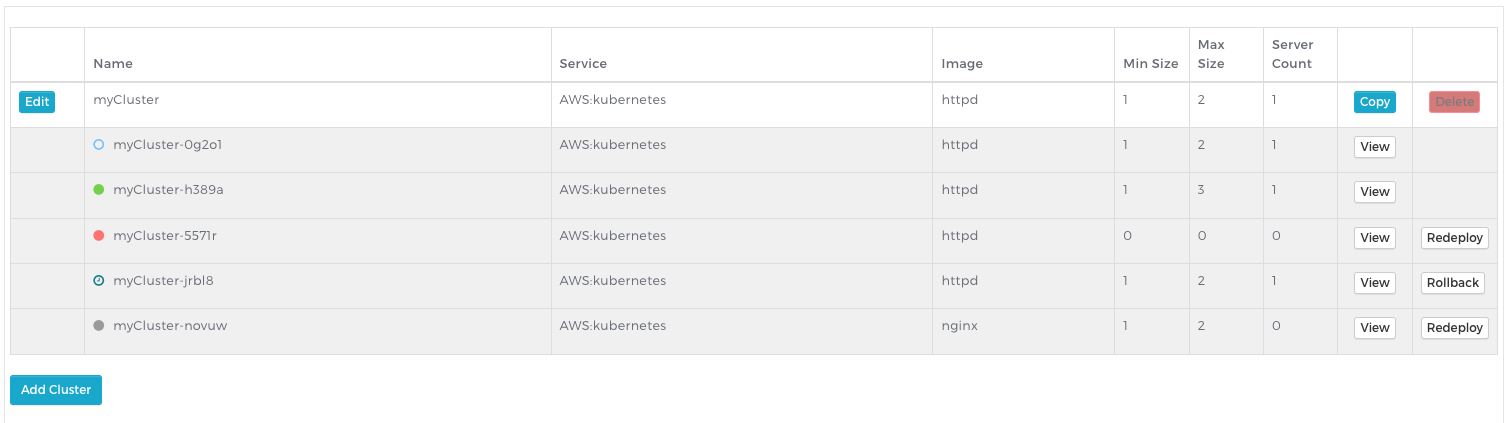Viewport: 1508px width, 423px height.
Task: Open View for myCluster-jrbl8
Action: point(1374,283)
